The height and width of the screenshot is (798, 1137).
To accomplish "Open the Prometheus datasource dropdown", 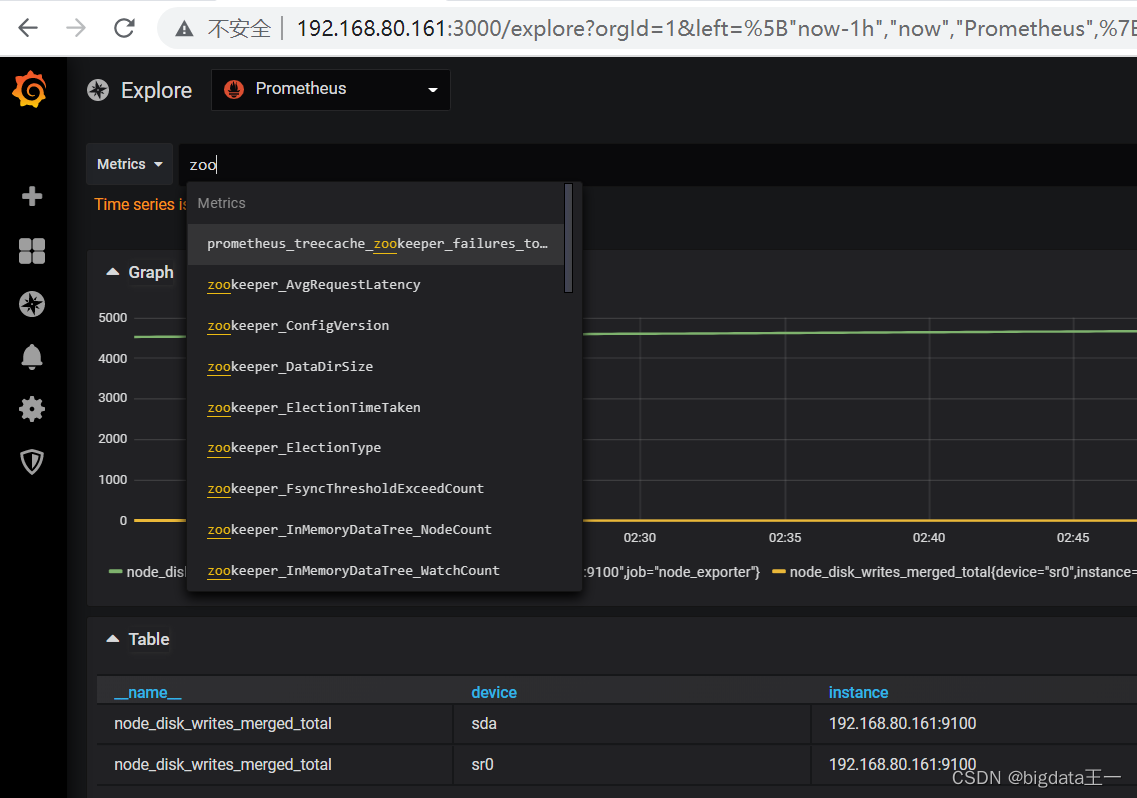I will click(331, 90).
